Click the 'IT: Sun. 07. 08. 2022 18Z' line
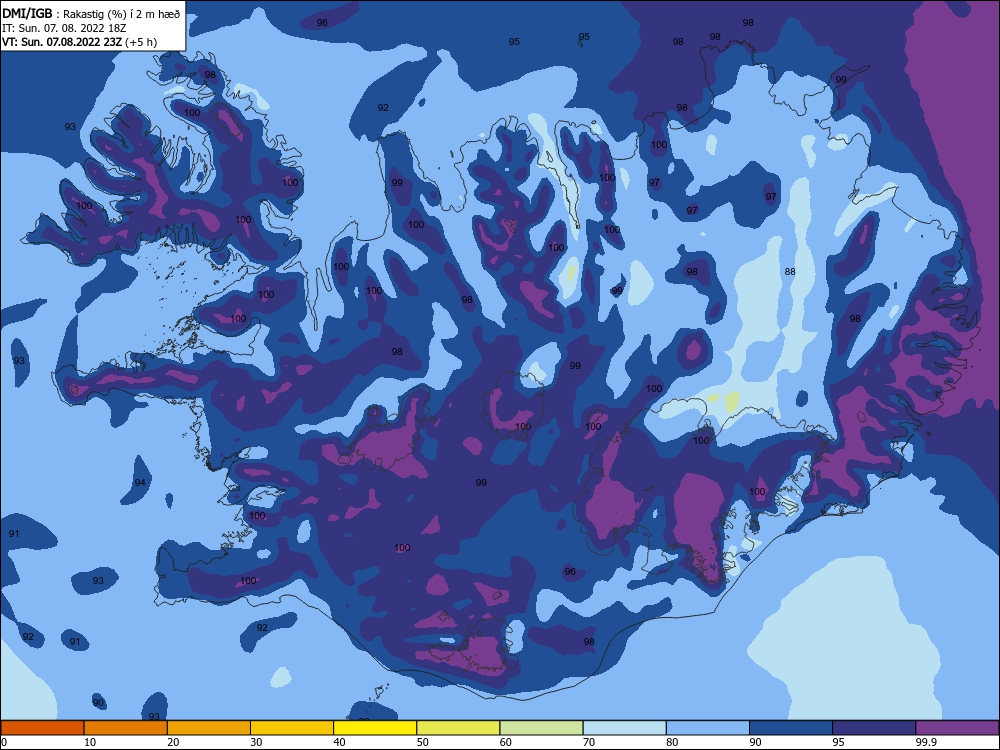 point(64,28)
